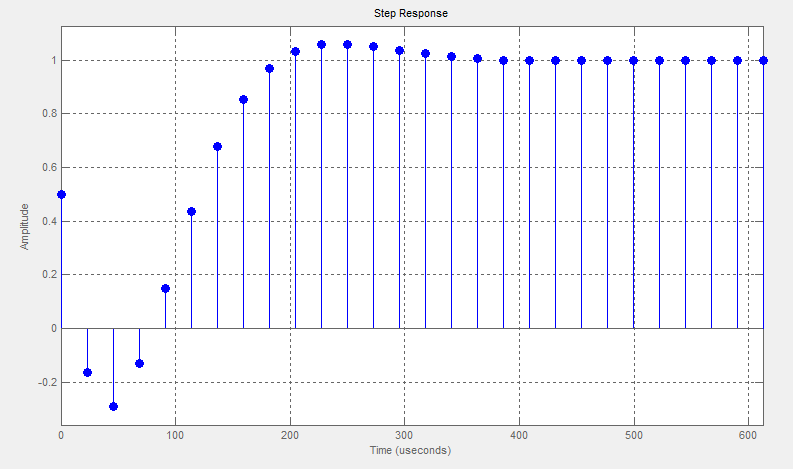The width and height of the screenshot is (793, 469).
Task: Click the "Time (useconds)" x-axis label
Action: coord(410,450)
